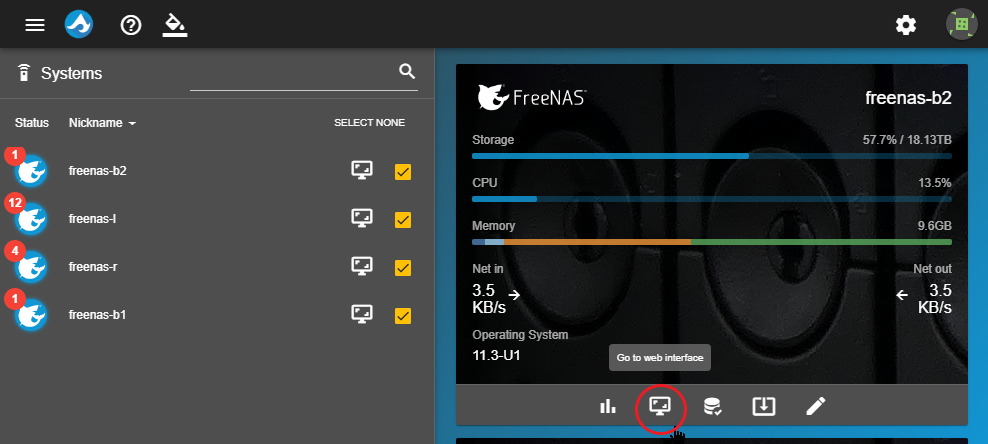988x444 pixels.
Task: Open the hamburger navigation menu
Action: [35, 25]
